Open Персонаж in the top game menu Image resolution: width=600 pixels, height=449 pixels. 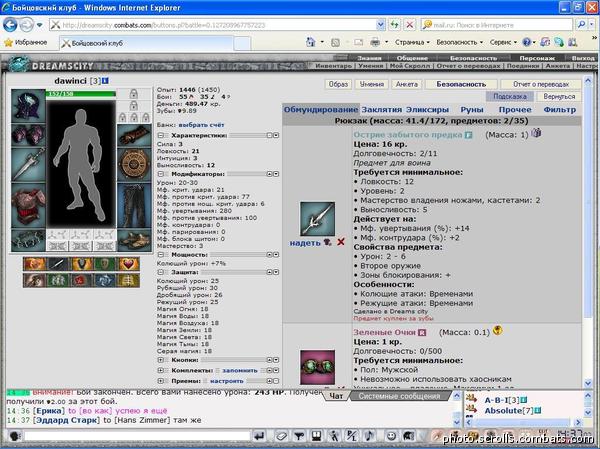click(537, 58)
